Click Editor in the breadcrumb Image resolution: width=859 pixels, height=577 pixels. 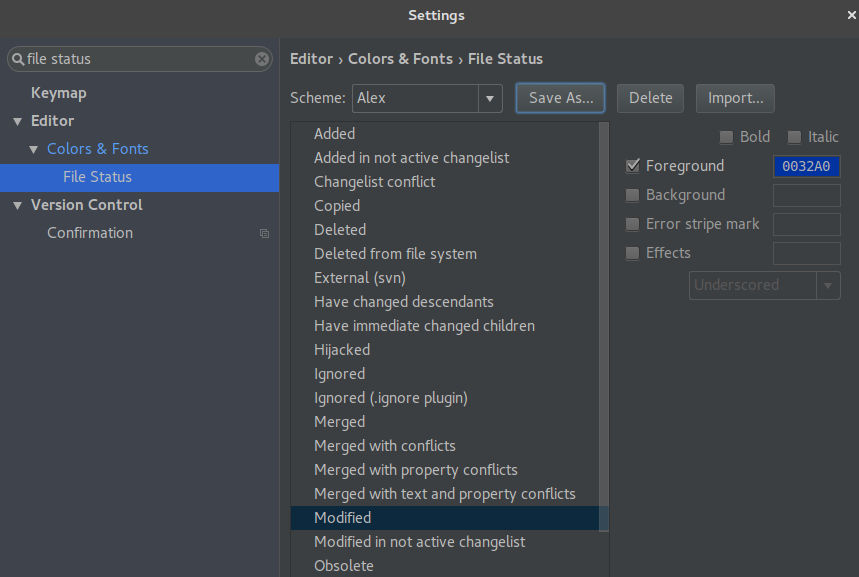pyautogui.click(x=311, y=59)
